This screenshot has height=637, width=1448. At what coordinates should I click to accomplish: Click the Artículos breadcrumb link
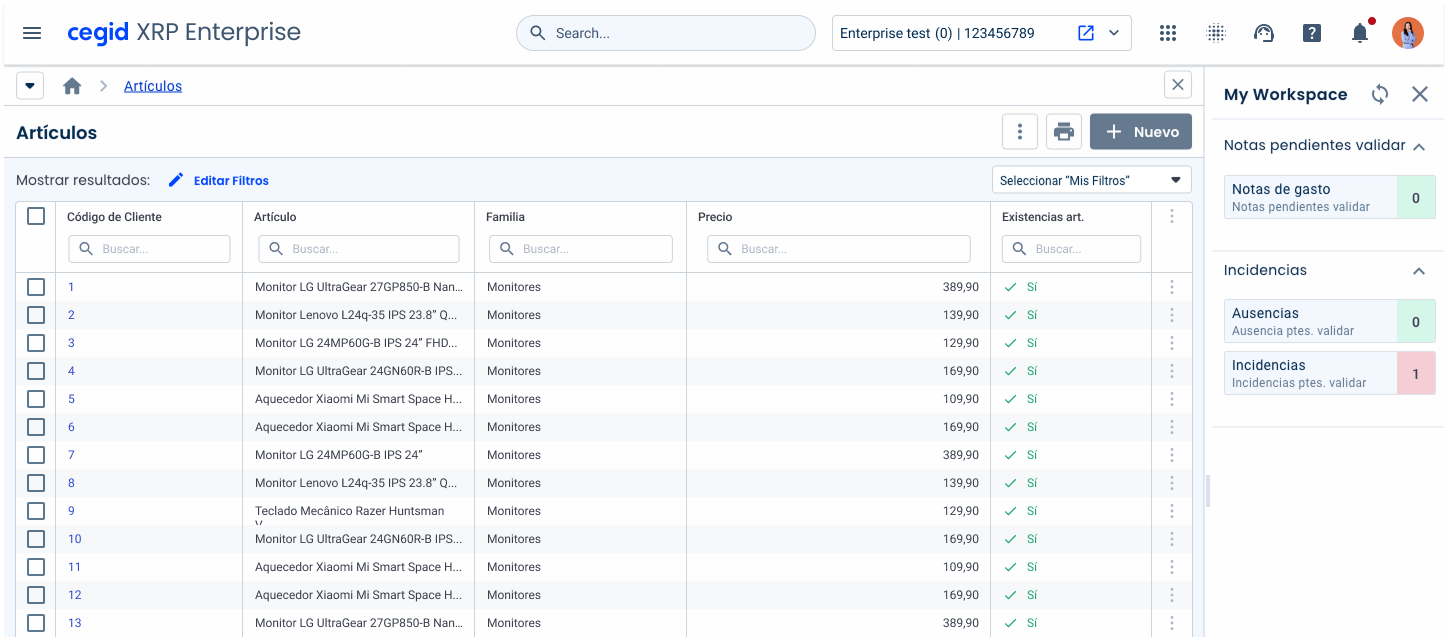(153, 86)
